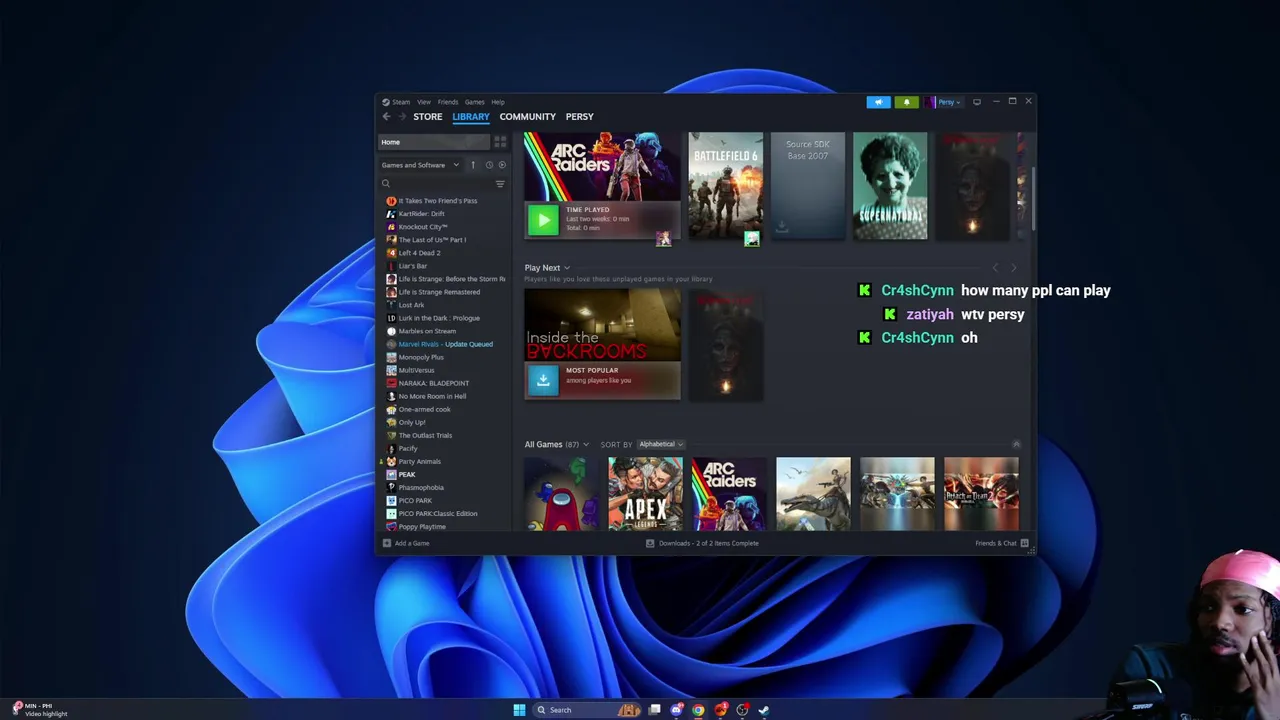This screenshot has height=720, width=1280.
Task: Open the PERSY profile tab
Action: point(579,117)
